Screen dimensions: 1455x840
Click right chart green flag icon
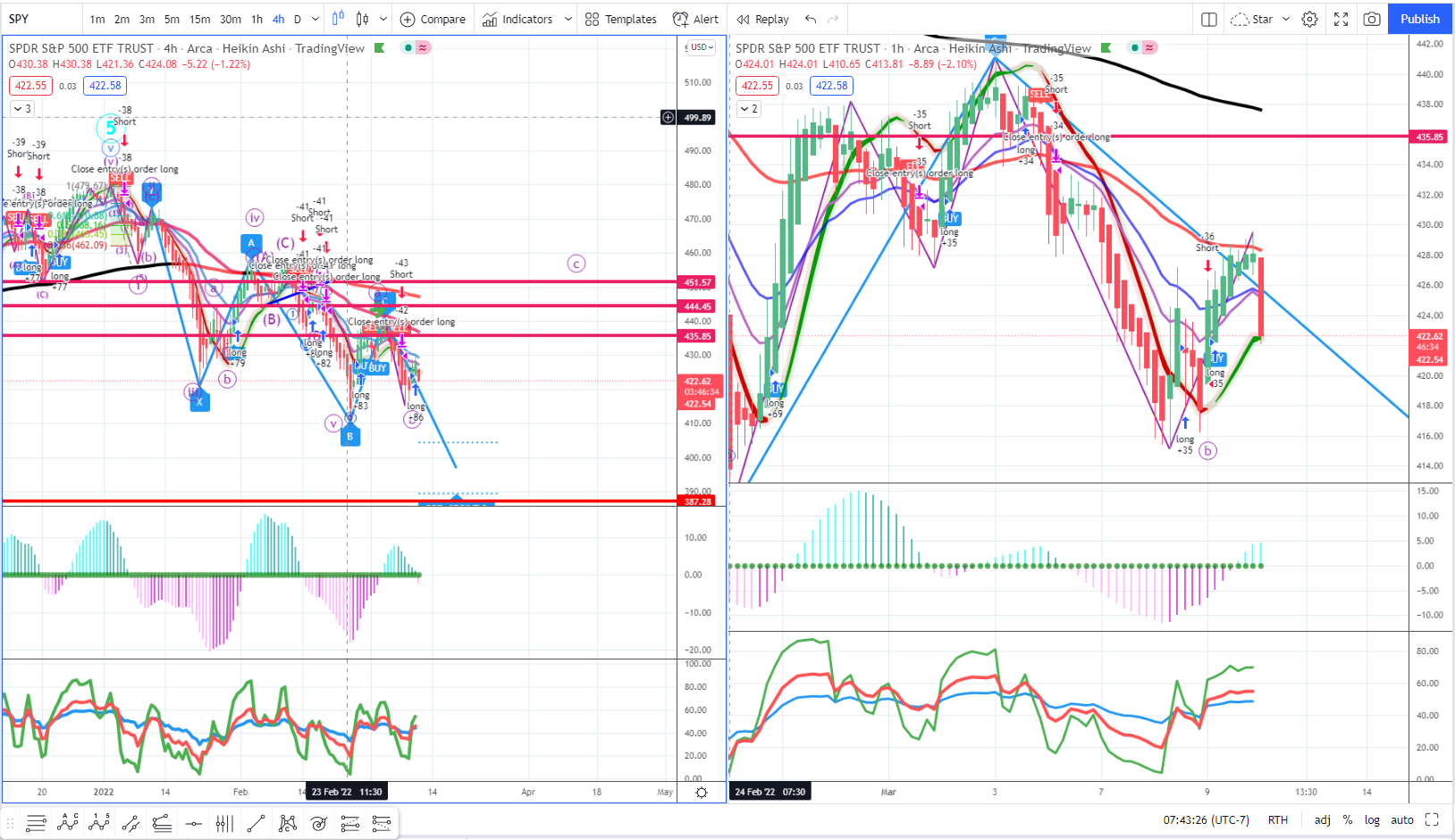tap(1106, 48)
